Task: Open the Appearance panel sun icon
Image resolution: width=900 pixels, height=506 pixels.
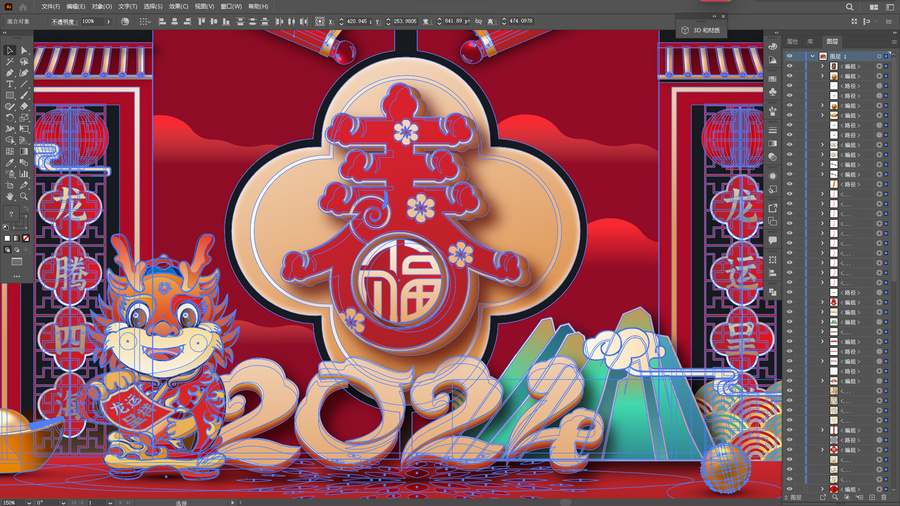Action: (773, 175)
